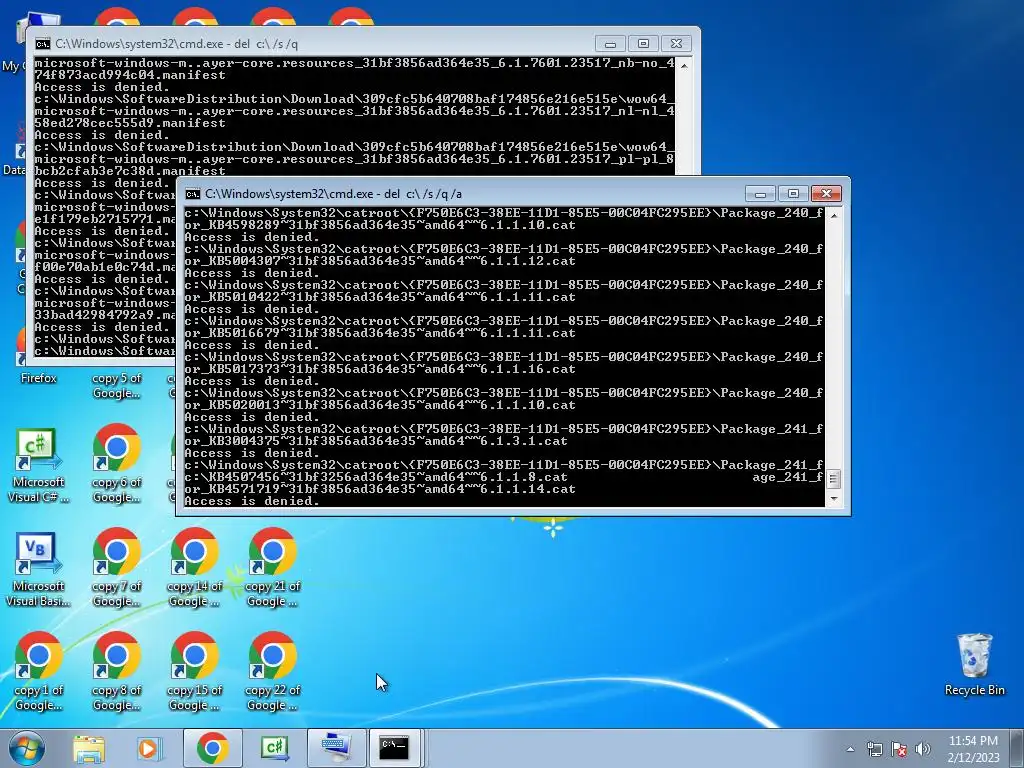1024x768 pixels.
Task: Click '74f873acd994c04.manifest' in back cmd window
Action: click(130, 75)
